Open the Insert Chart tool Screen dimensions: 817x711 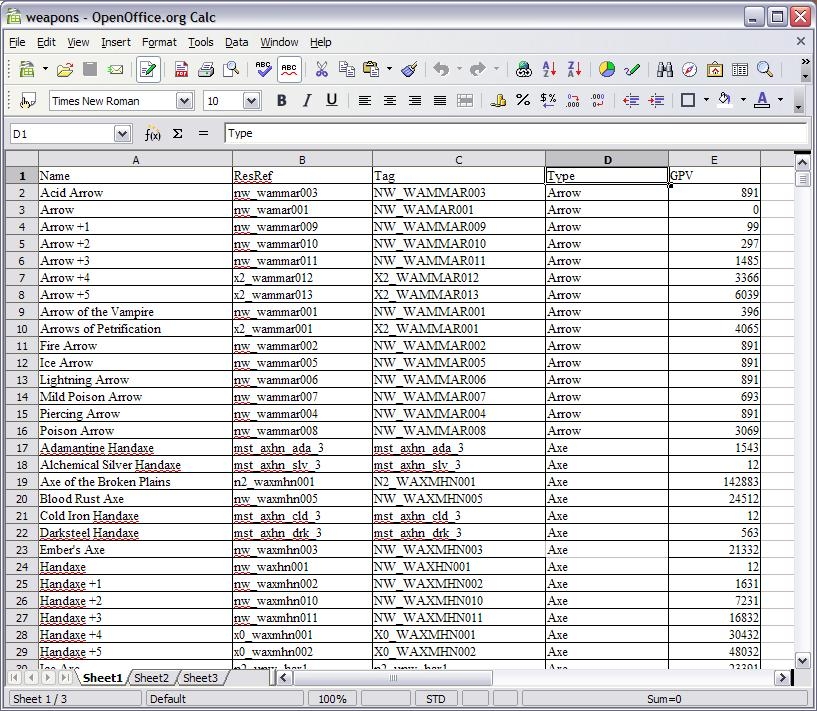(x=607, y=70)
